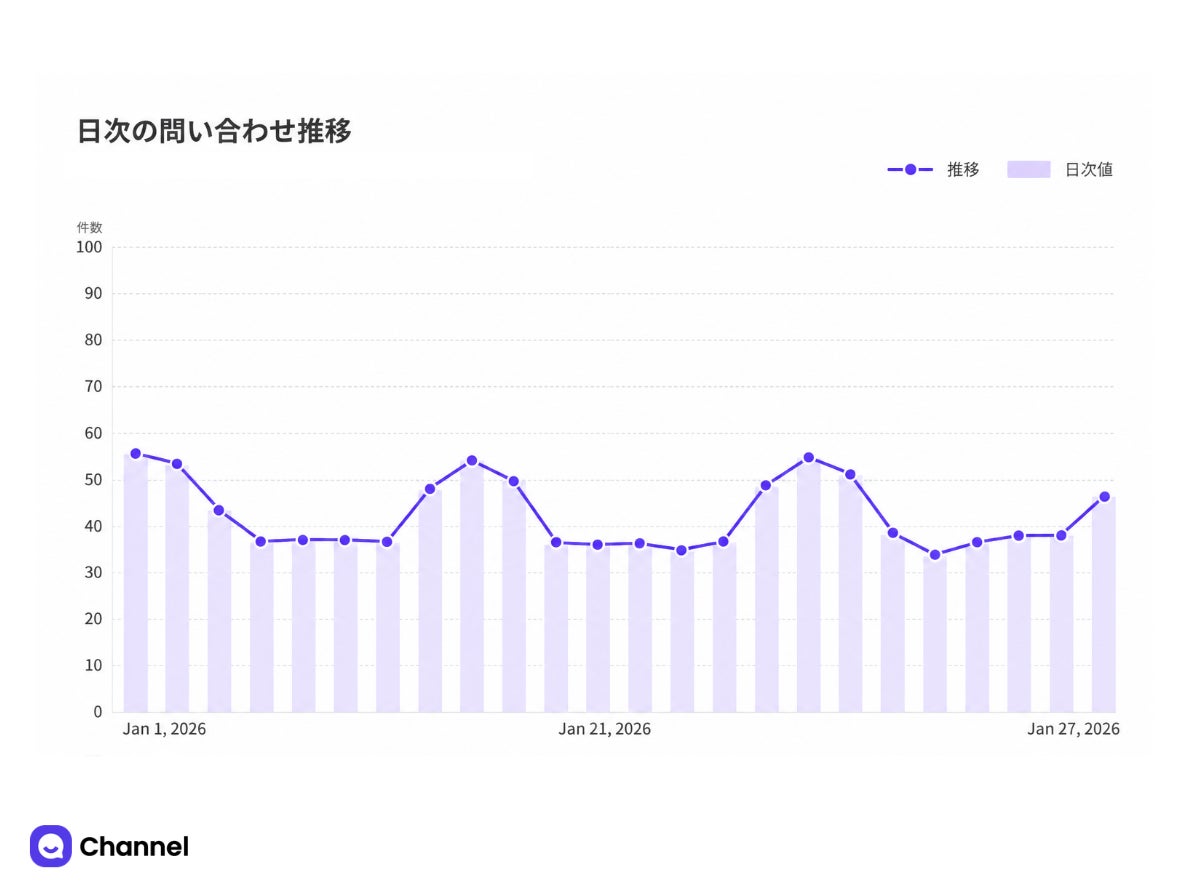Click the Jan 1, 2026 axis label
Viewport: 1188px width, 894px height.
click(x=164, y=729)
